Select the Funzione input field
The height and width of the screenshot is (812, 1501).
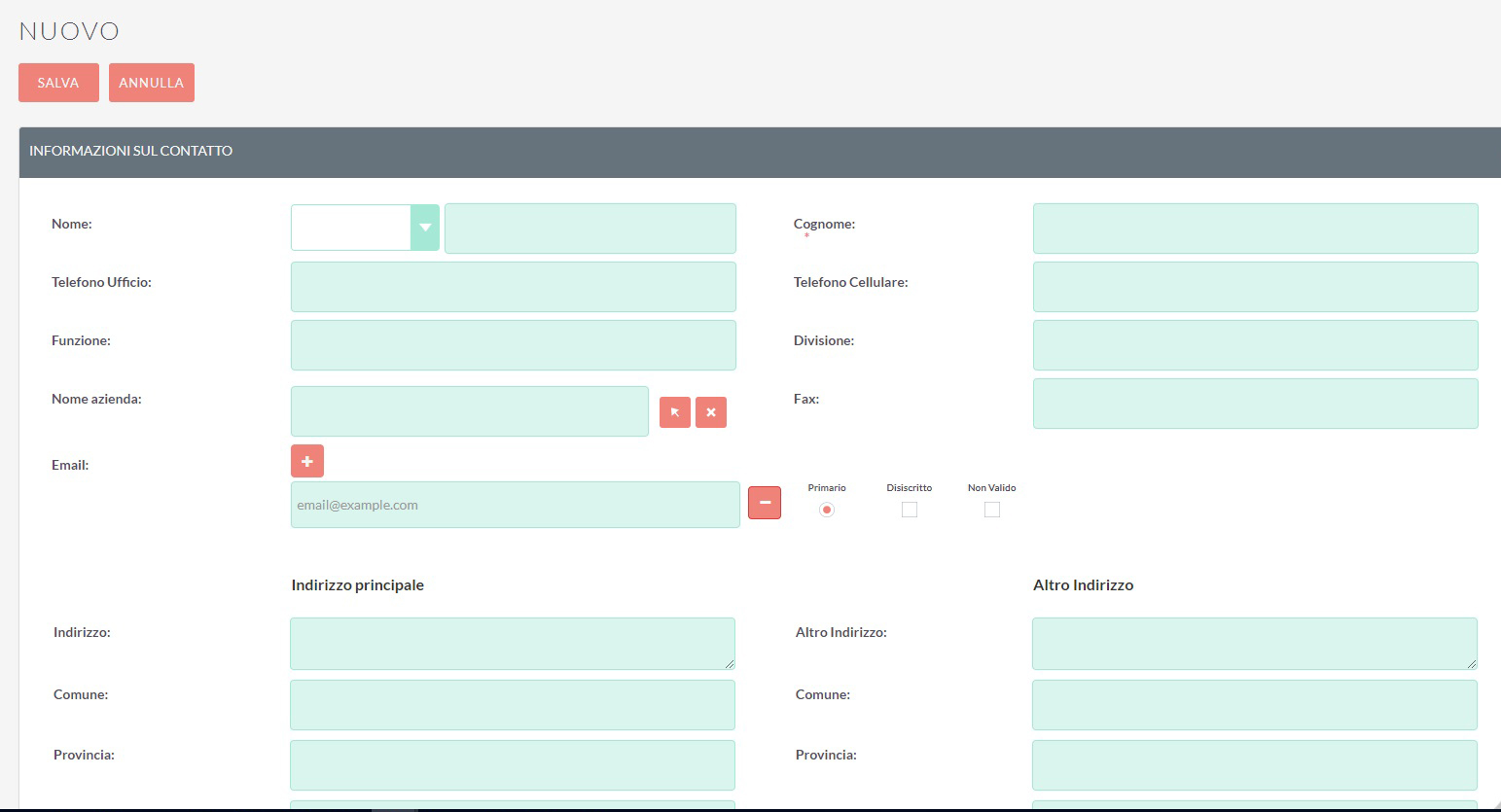(513, 345)
